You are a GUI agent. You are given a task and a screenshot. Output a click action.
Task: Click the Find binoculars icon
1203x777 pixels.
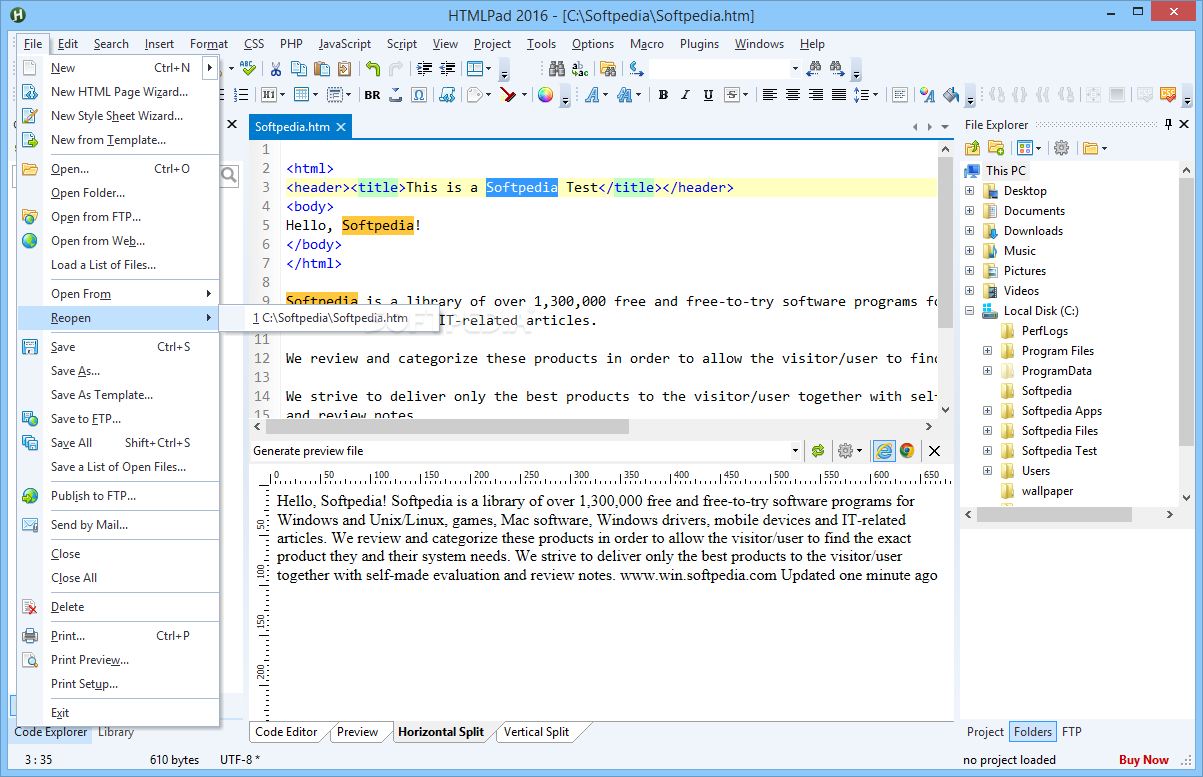[x=557, y=69]
